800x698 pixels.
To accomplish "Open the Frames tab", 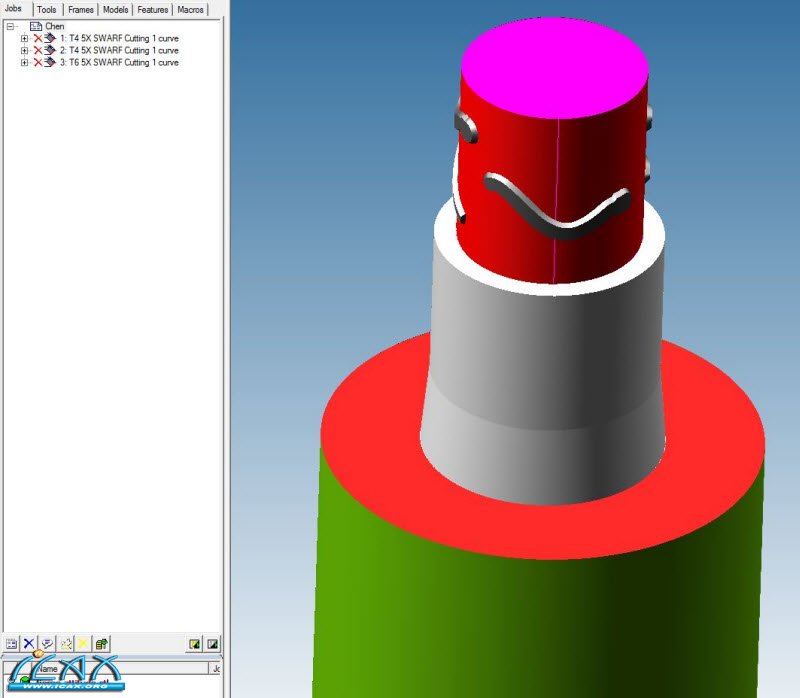I will [81, 10].
